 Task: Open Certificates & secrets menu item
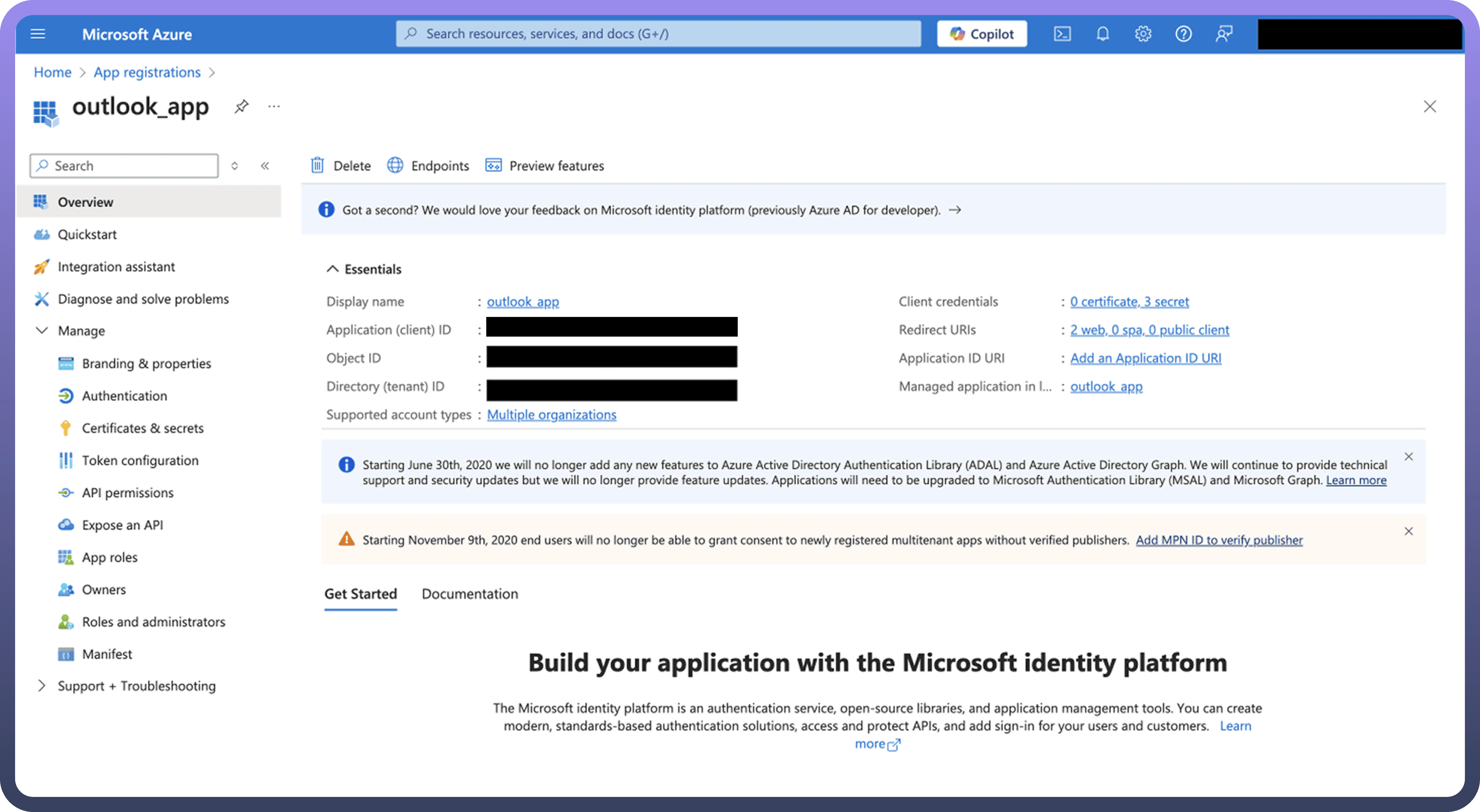pyautogui.click(x=142, y=428)
